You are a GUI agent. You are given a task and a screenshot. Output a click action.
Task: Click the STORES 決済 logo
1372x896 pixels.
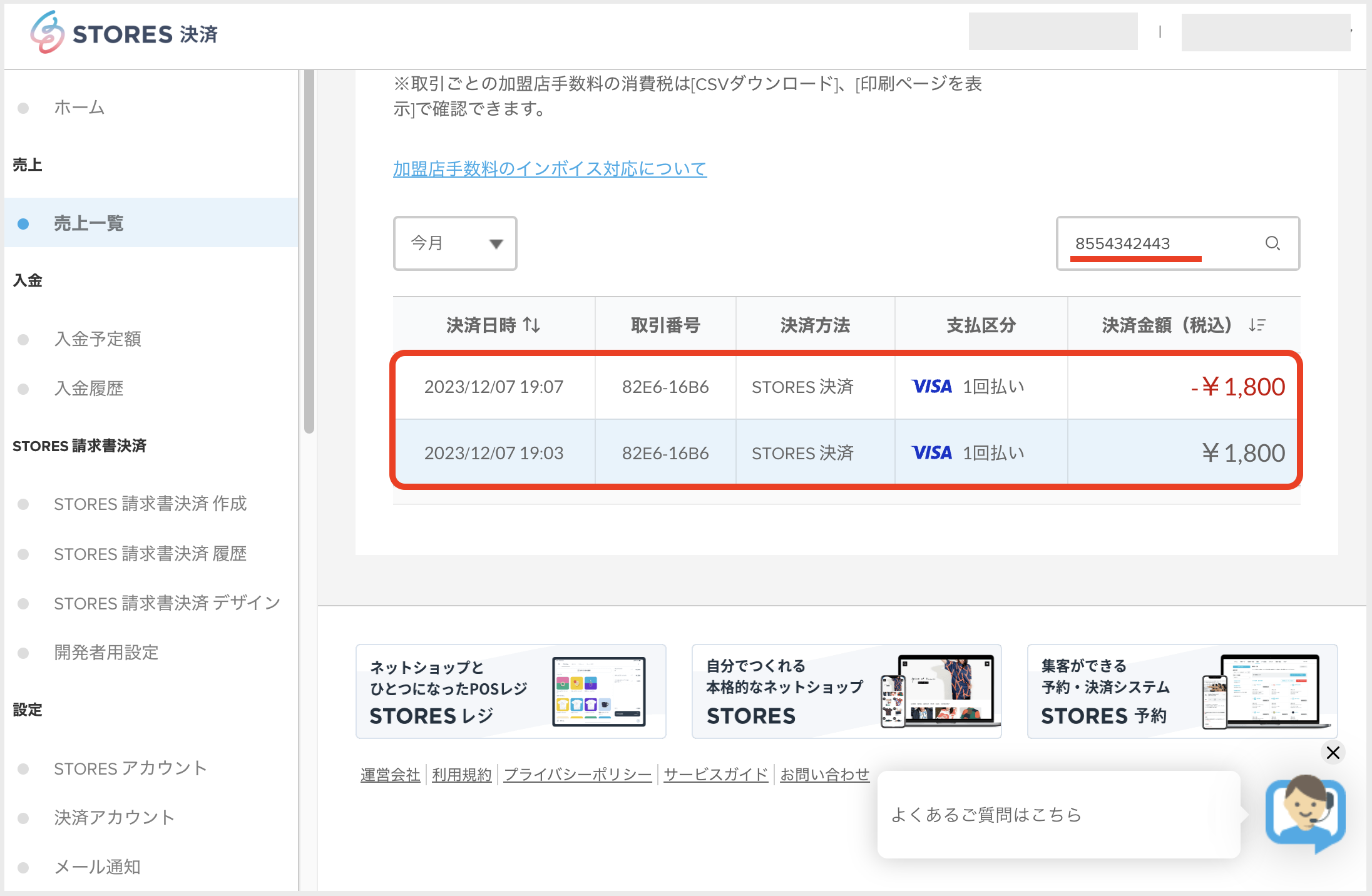tap(124, 33)
